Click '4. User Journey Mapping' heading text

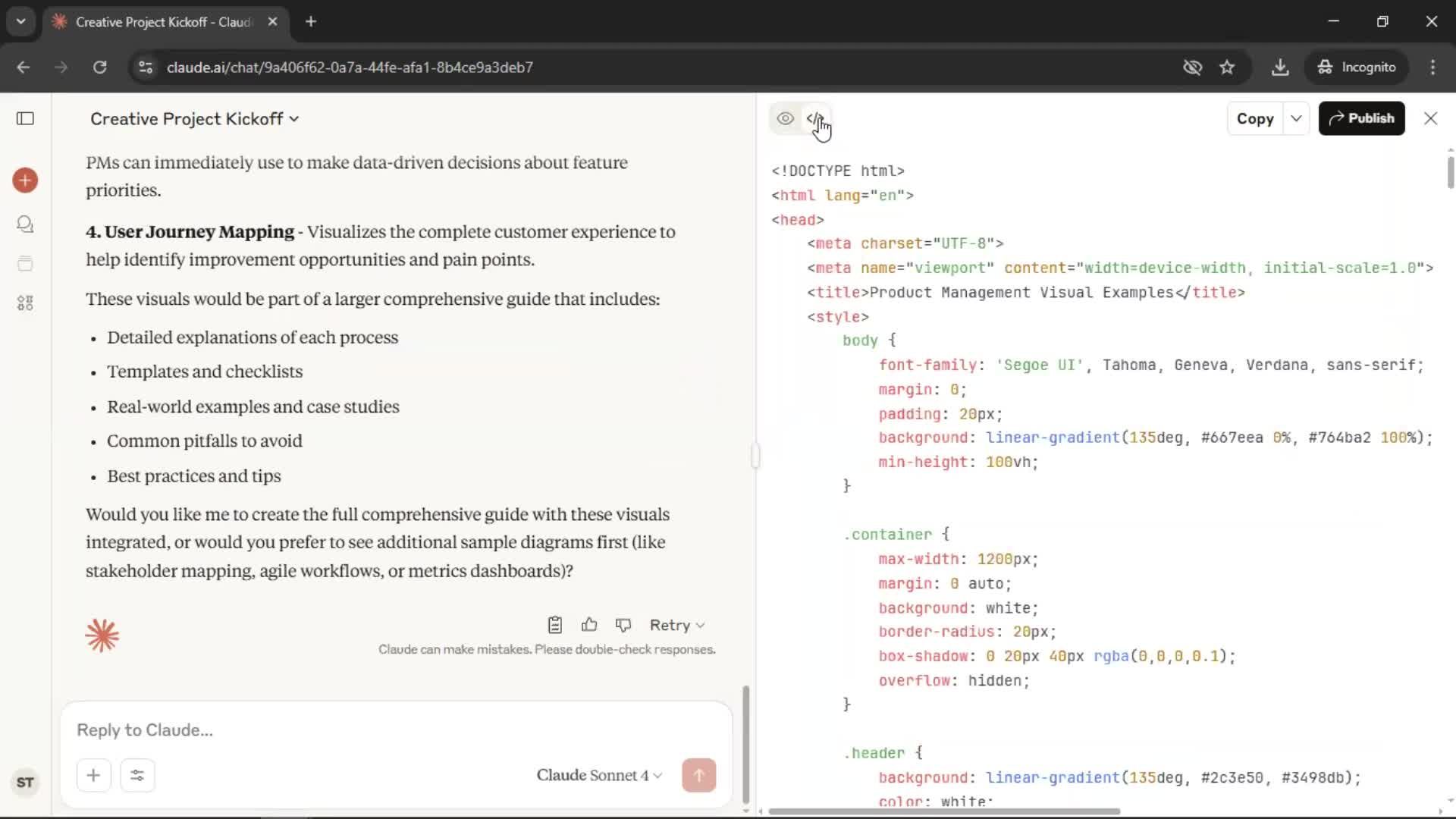(190, 232)
